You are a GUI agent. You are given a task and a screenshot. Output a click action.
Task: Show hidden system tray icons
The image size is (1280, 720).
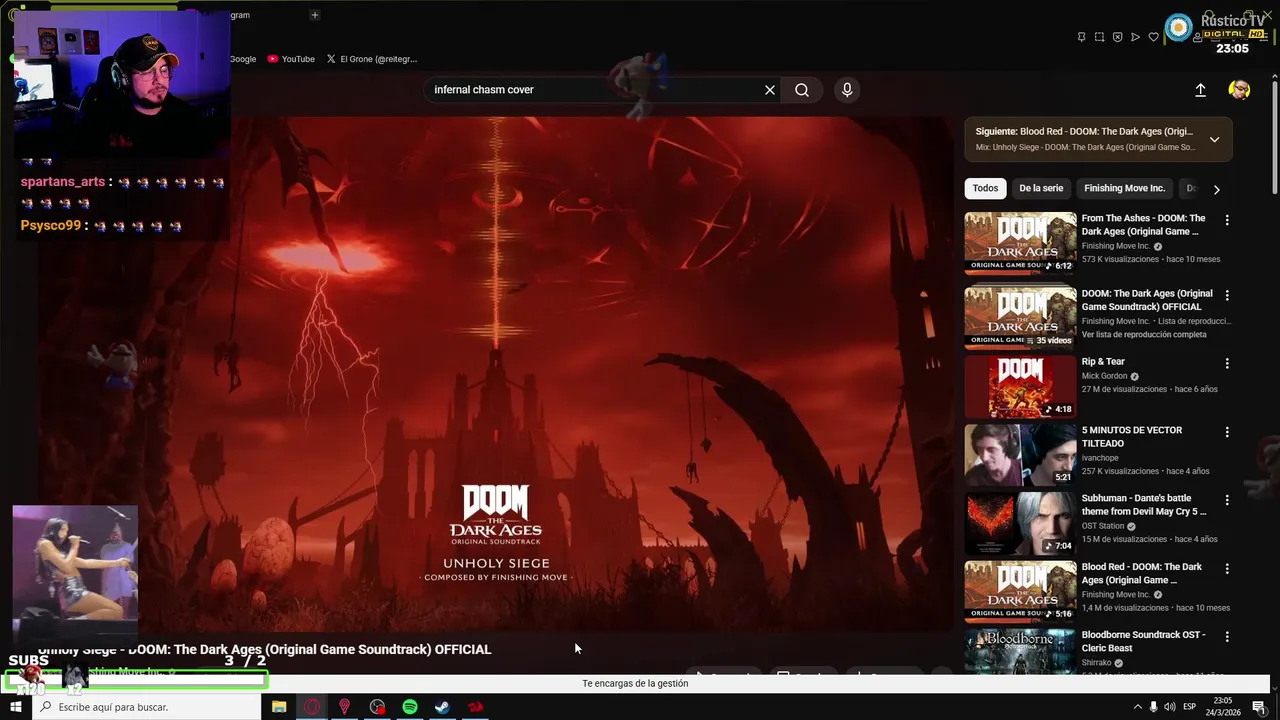point(1137,707)
